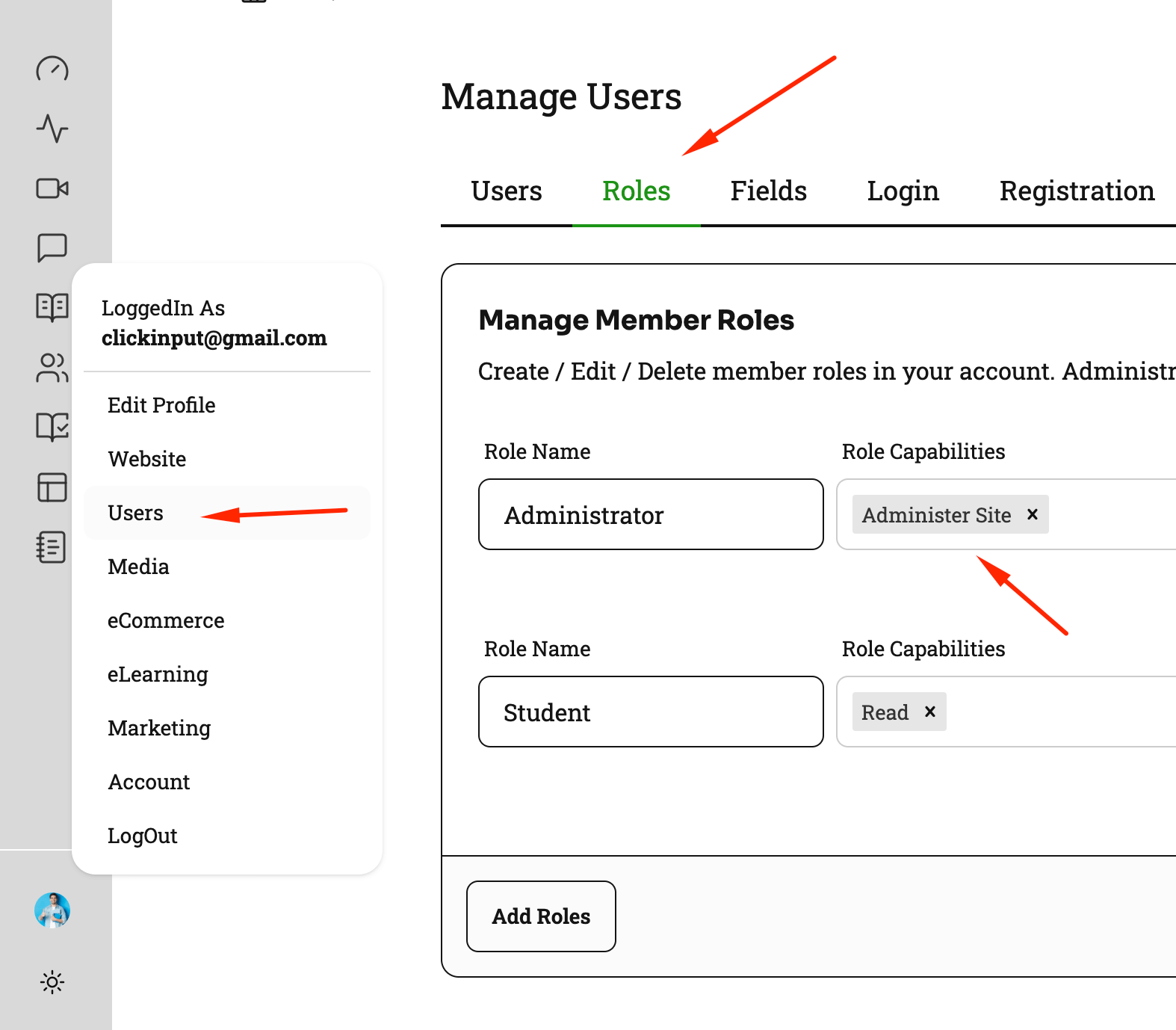Viewport: 1176px width, 1030px height.
Task: Open the layout panel icon in sidebar
Action: tap(52, 487)
